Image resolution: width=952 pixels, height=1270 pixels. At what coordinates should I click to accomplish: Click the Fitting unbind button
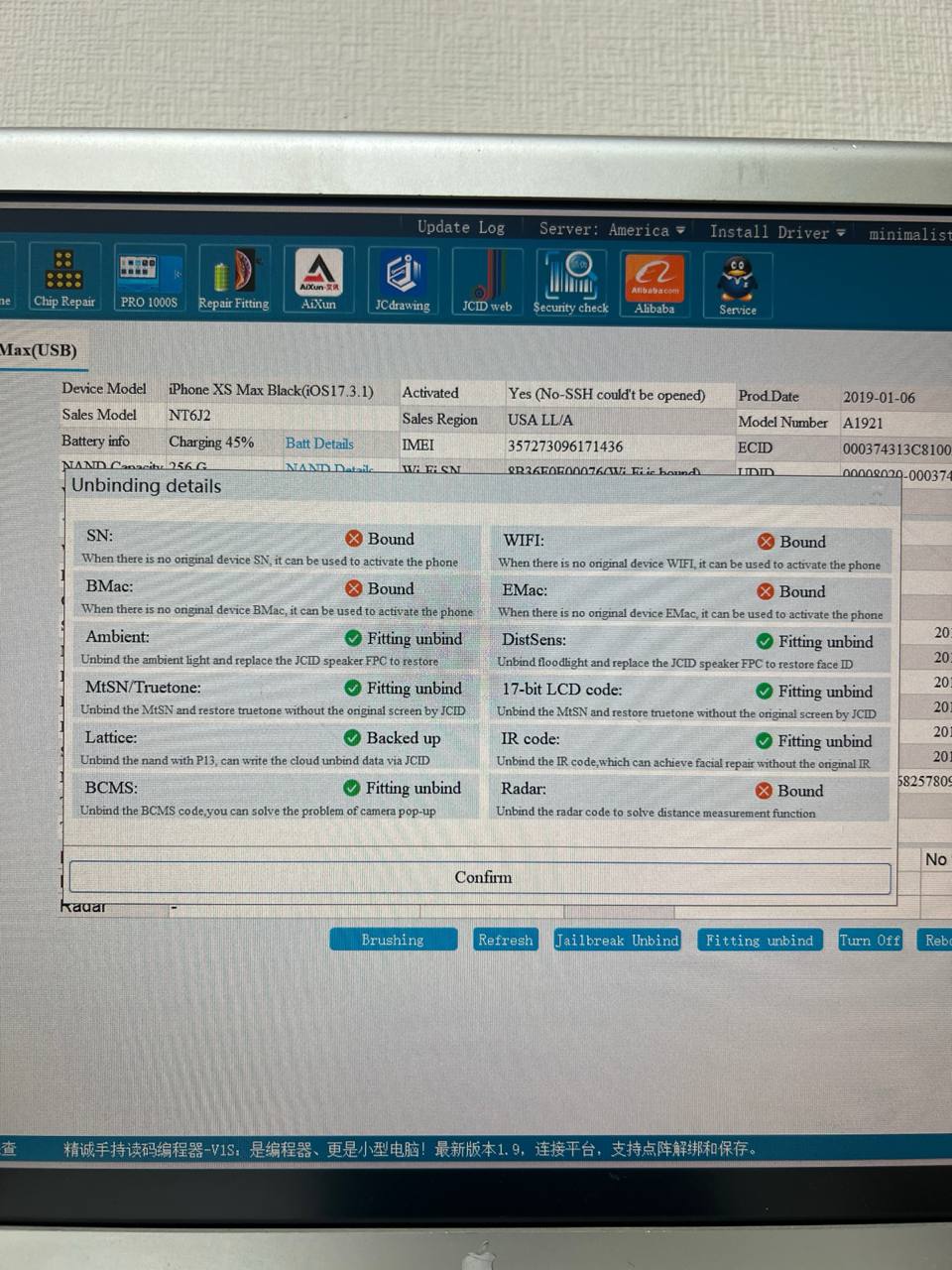click(760, 941)
